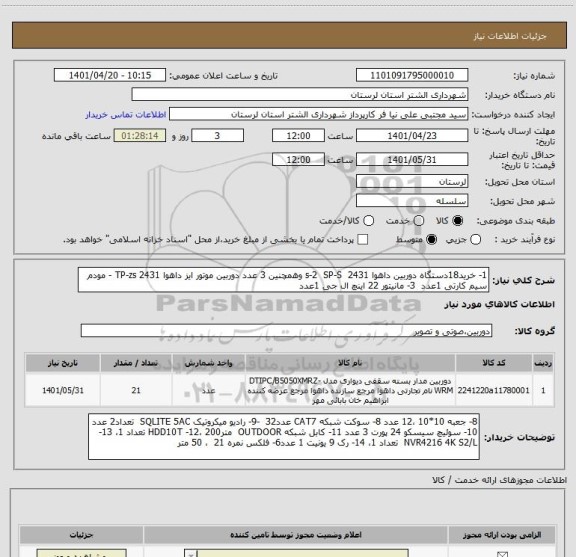Select the کالا/خدمت radio button
Image resolution: width=576 pixels, height=557 pixels.
[x=368, y=221]
